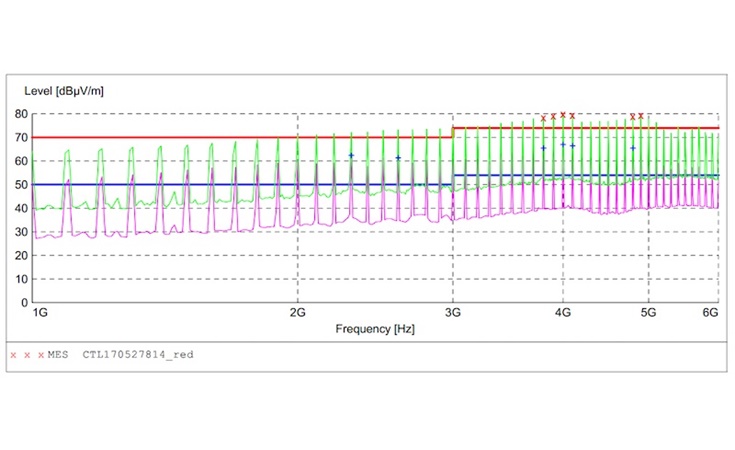The width and height of the screenshot is (735, 450).
Task: Click the 80 value on the level axis
Action: 19,114
